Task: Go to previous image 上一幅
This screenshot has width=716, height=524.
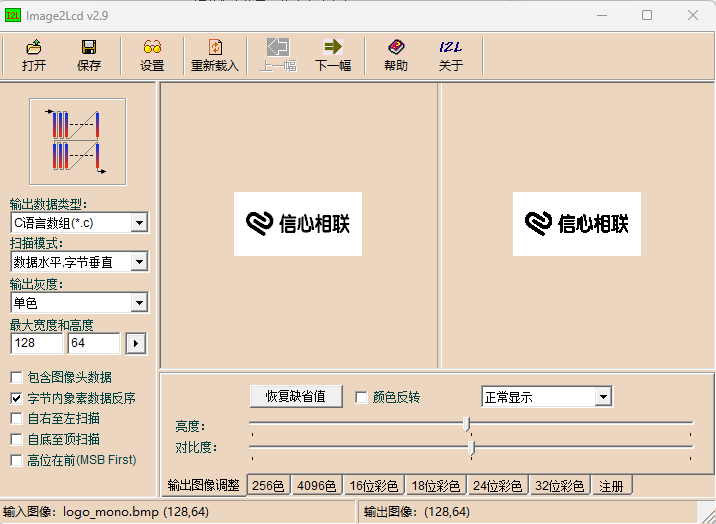Action: [x=278, y=56]
